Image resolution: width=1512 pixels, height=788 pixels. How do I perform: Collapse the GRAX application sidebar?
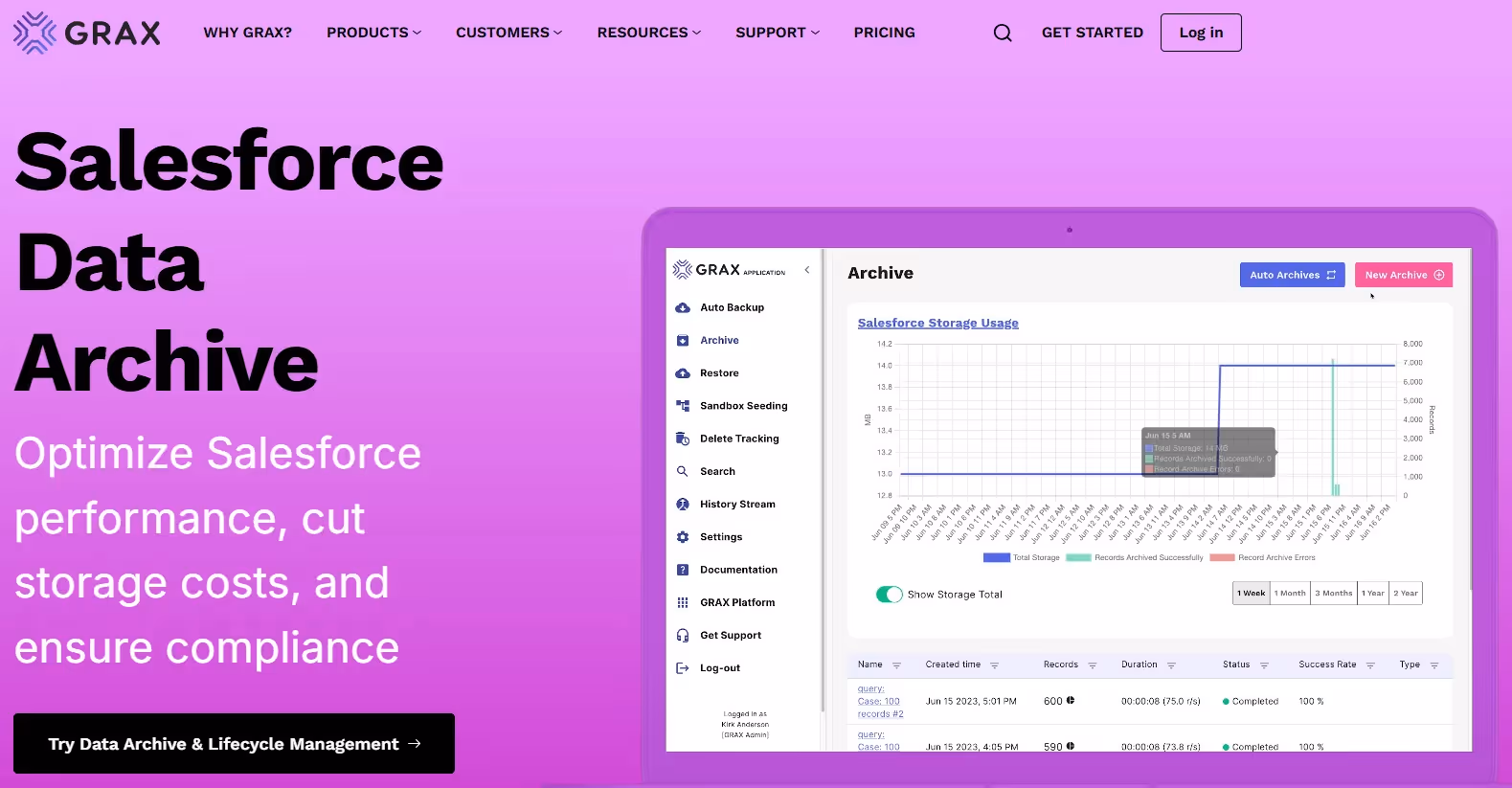point(807,270)
